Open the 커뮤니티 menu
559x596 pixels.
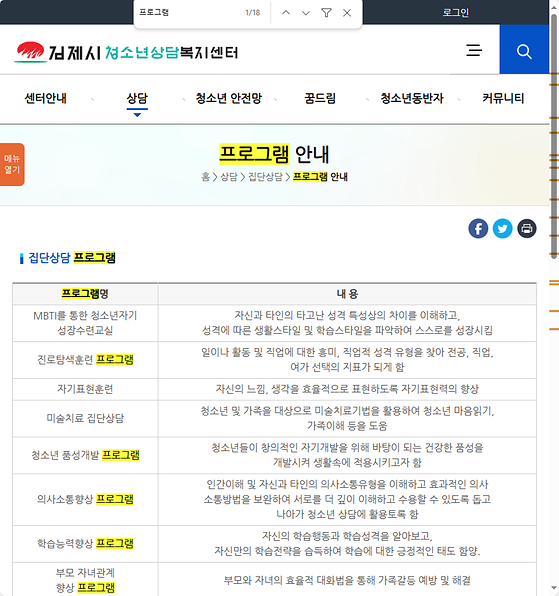pos(503,98)
